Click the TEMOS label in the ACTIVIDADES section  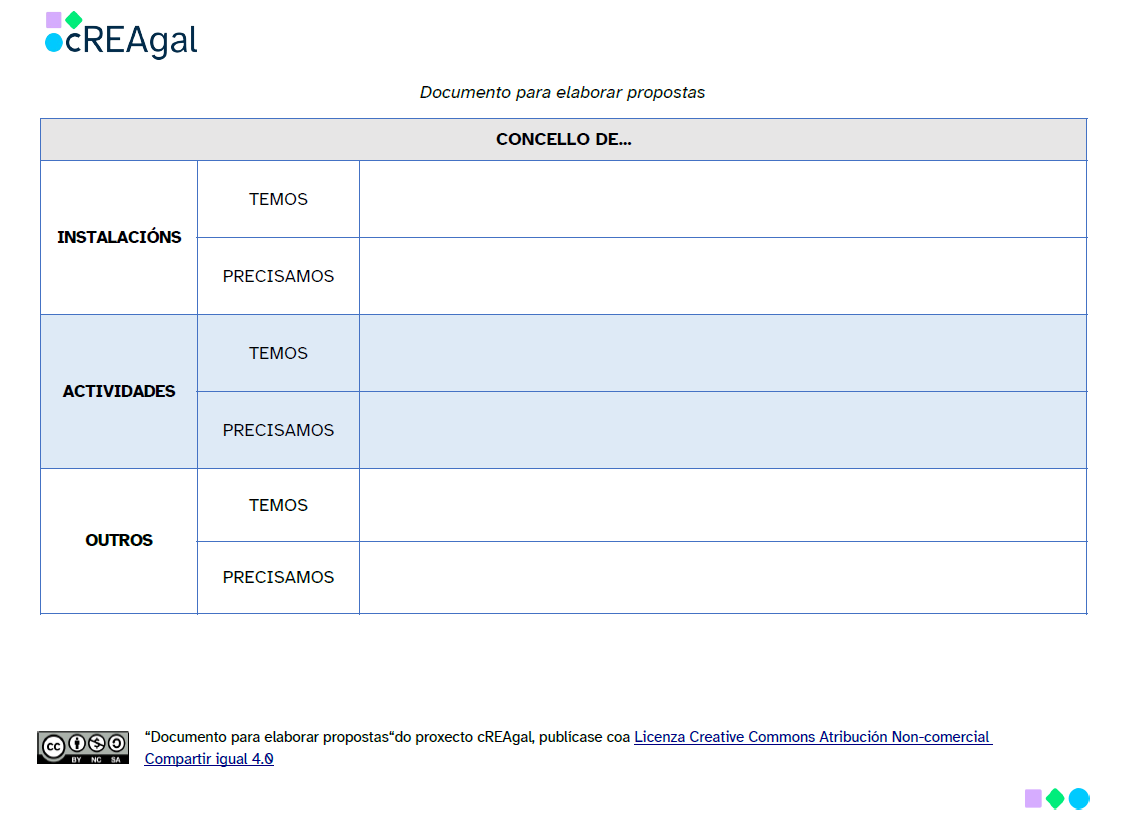pos(278,354)
